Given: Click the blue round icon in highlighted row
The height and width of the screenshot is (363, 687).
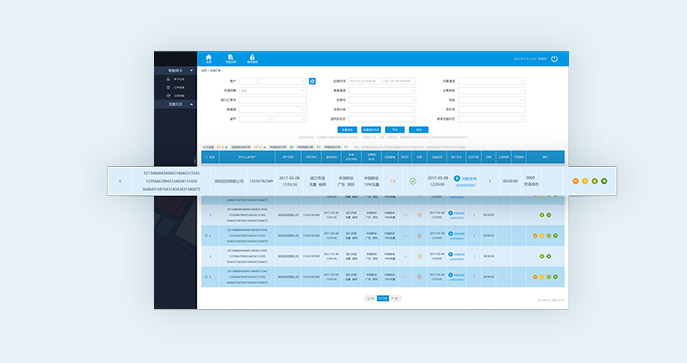Looking at the screenshot, I should (x=457, y=178).
